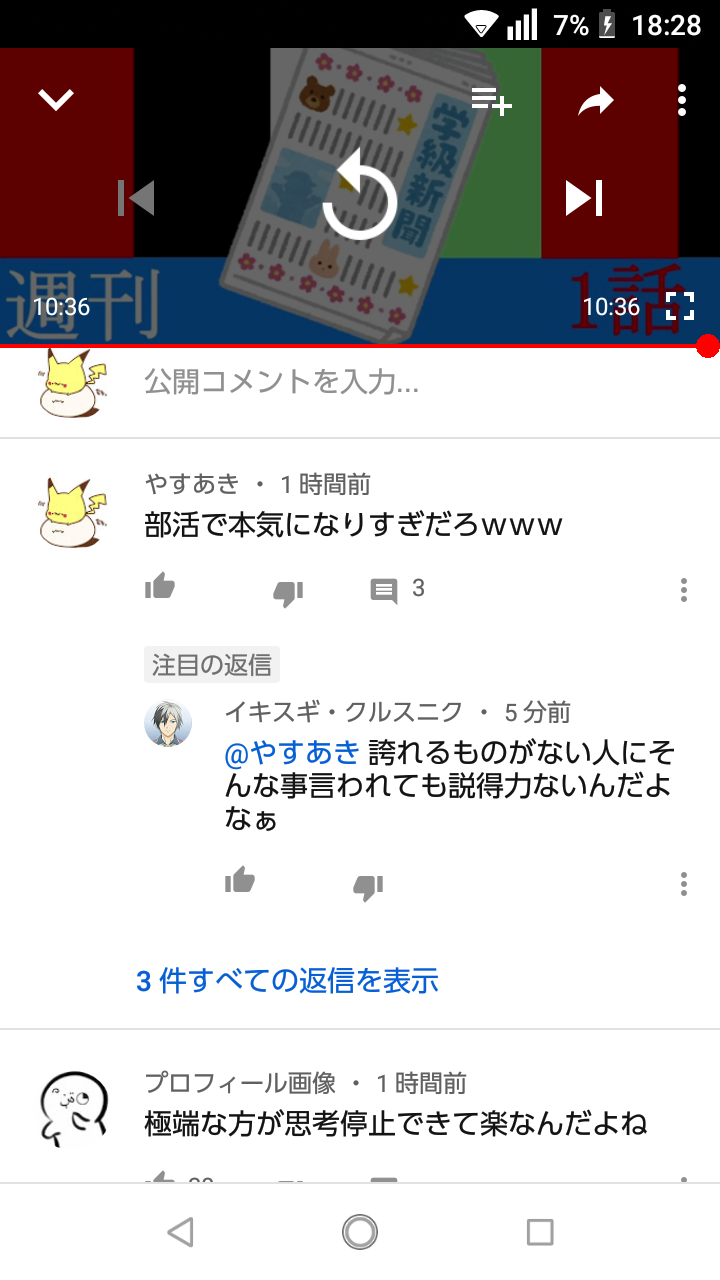The height and width of the screenshot is (1280, 720).
Task: Tap the @やすあき mention link
Action: click(291, 751)
